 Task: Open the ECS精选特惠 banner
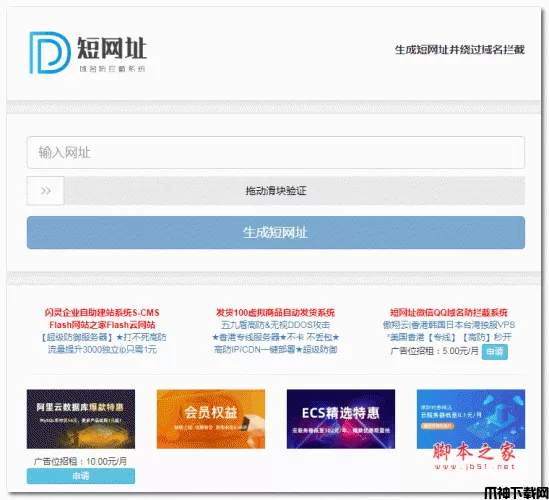click(x=341, y=419)
